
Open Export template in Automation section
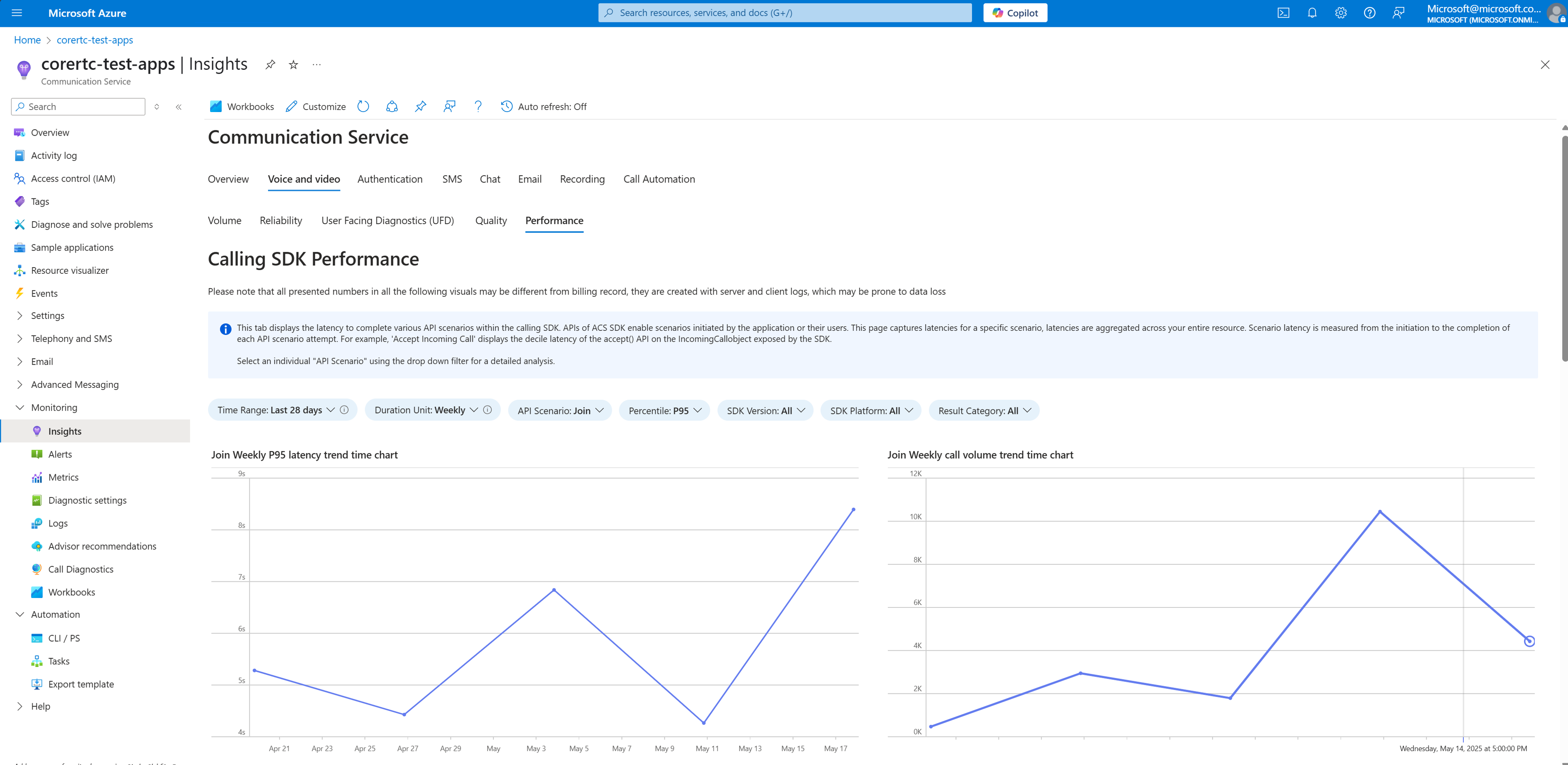pyautogui.click(x=81, y=684)
